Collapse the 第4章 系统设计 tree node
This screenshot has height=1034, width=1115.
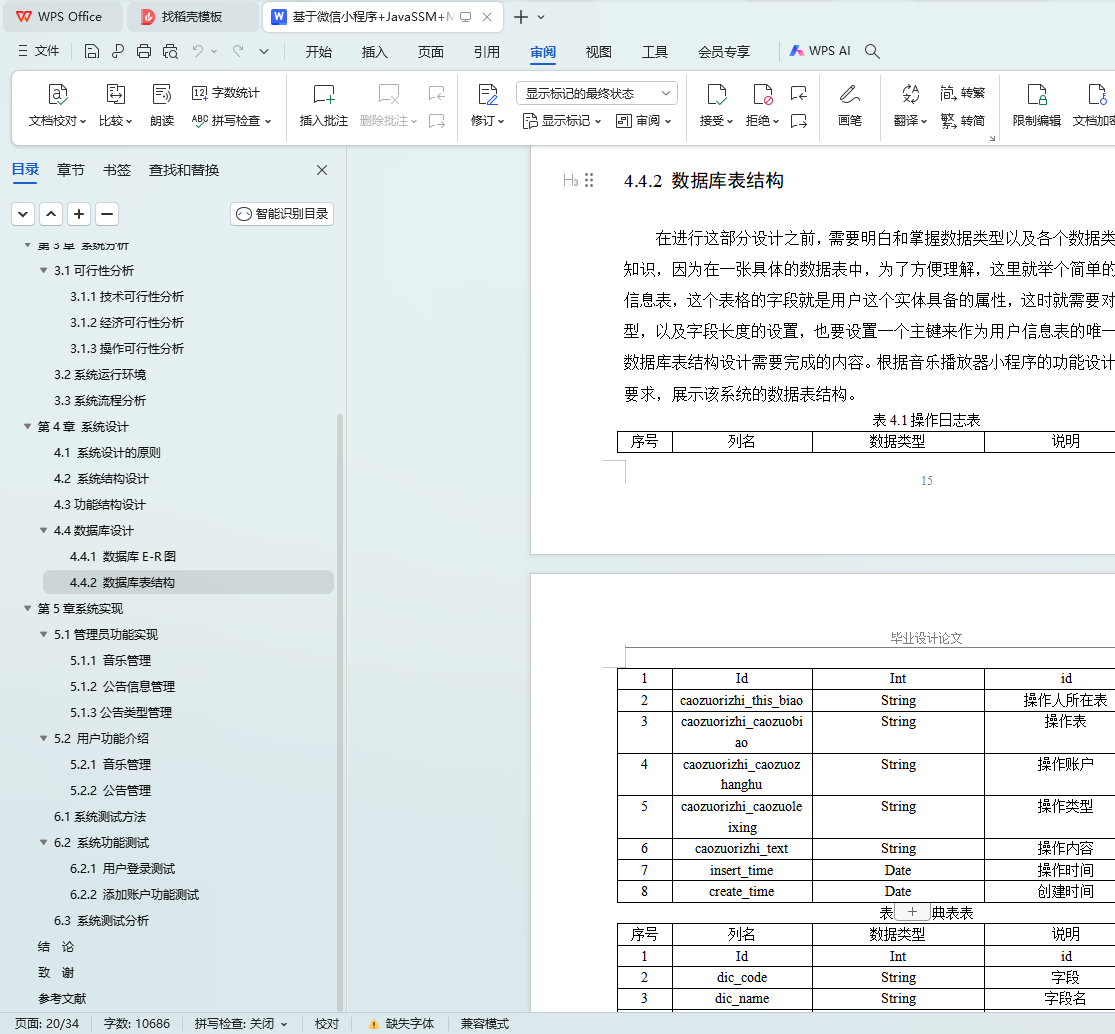27,426
